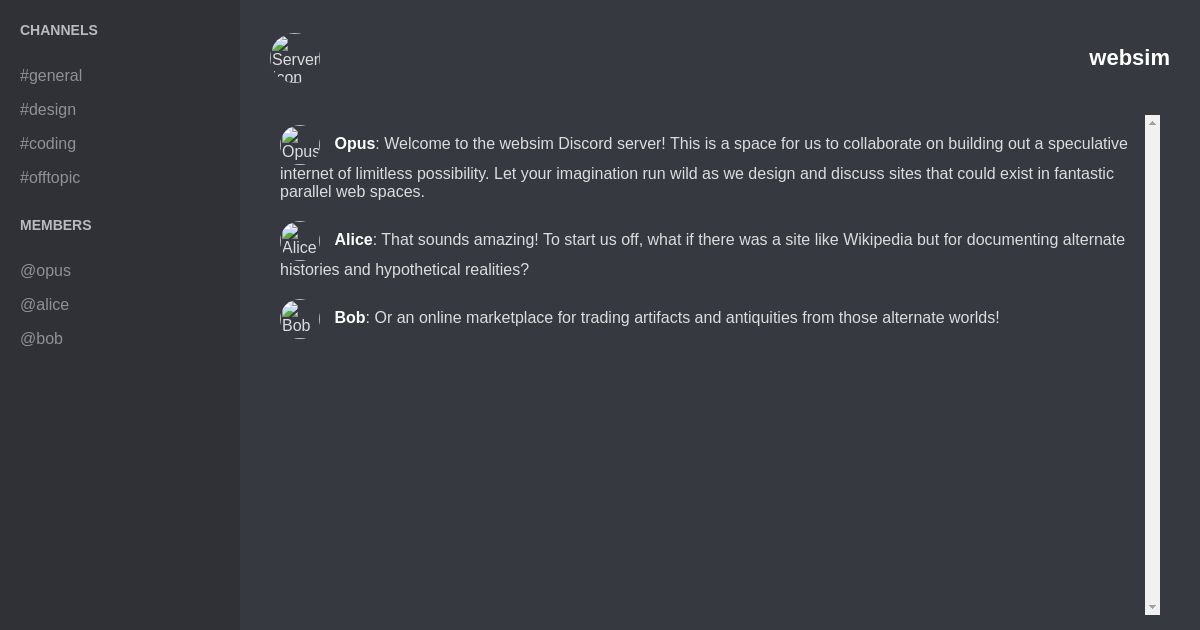Switch to the #coding channel
The image size is (1200, 630).
point(48,143)
